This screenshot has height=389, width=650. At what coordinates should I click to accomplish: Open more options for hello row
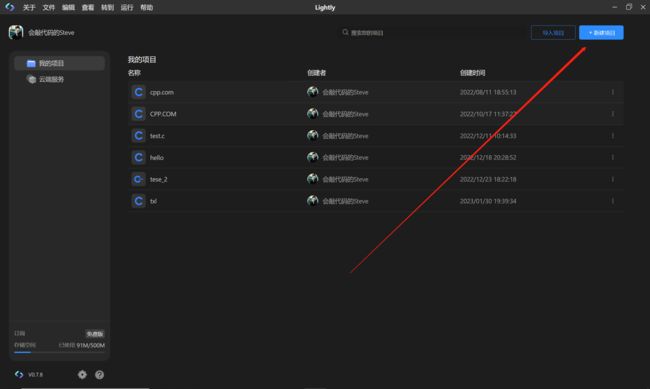(613, 158)
